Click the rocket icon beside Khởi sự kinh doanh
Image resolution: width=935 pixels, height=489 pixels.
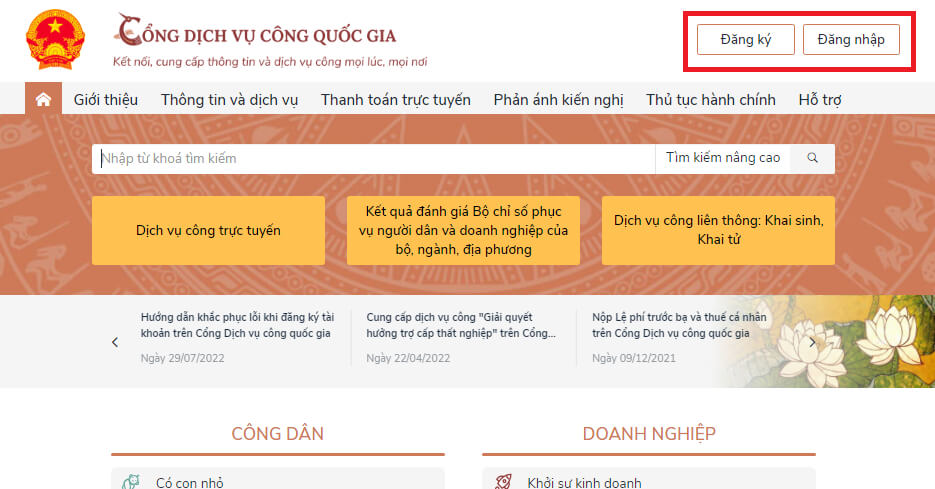504,481
